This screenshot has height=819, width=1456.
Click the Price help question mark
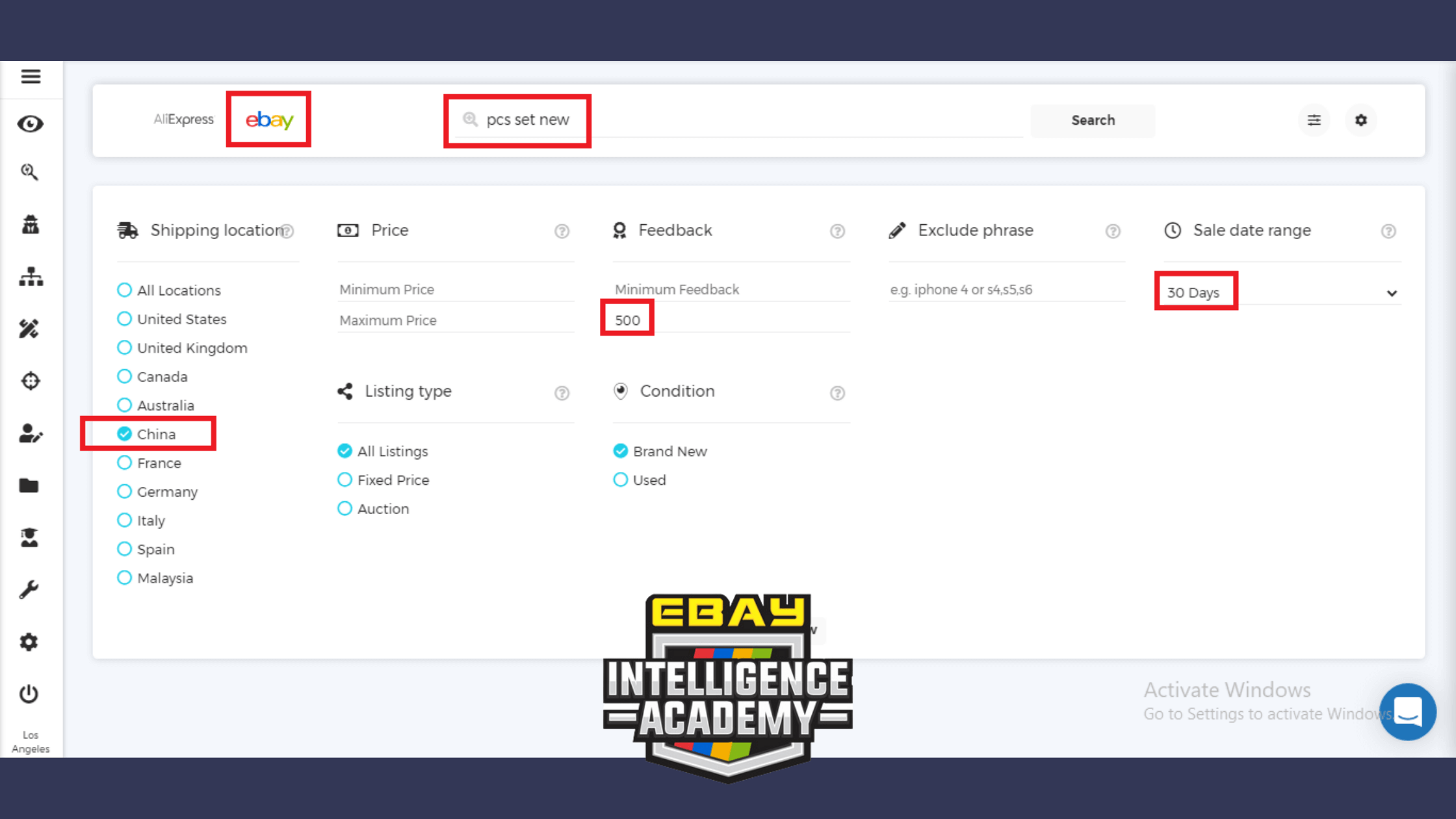click(562, 231)
